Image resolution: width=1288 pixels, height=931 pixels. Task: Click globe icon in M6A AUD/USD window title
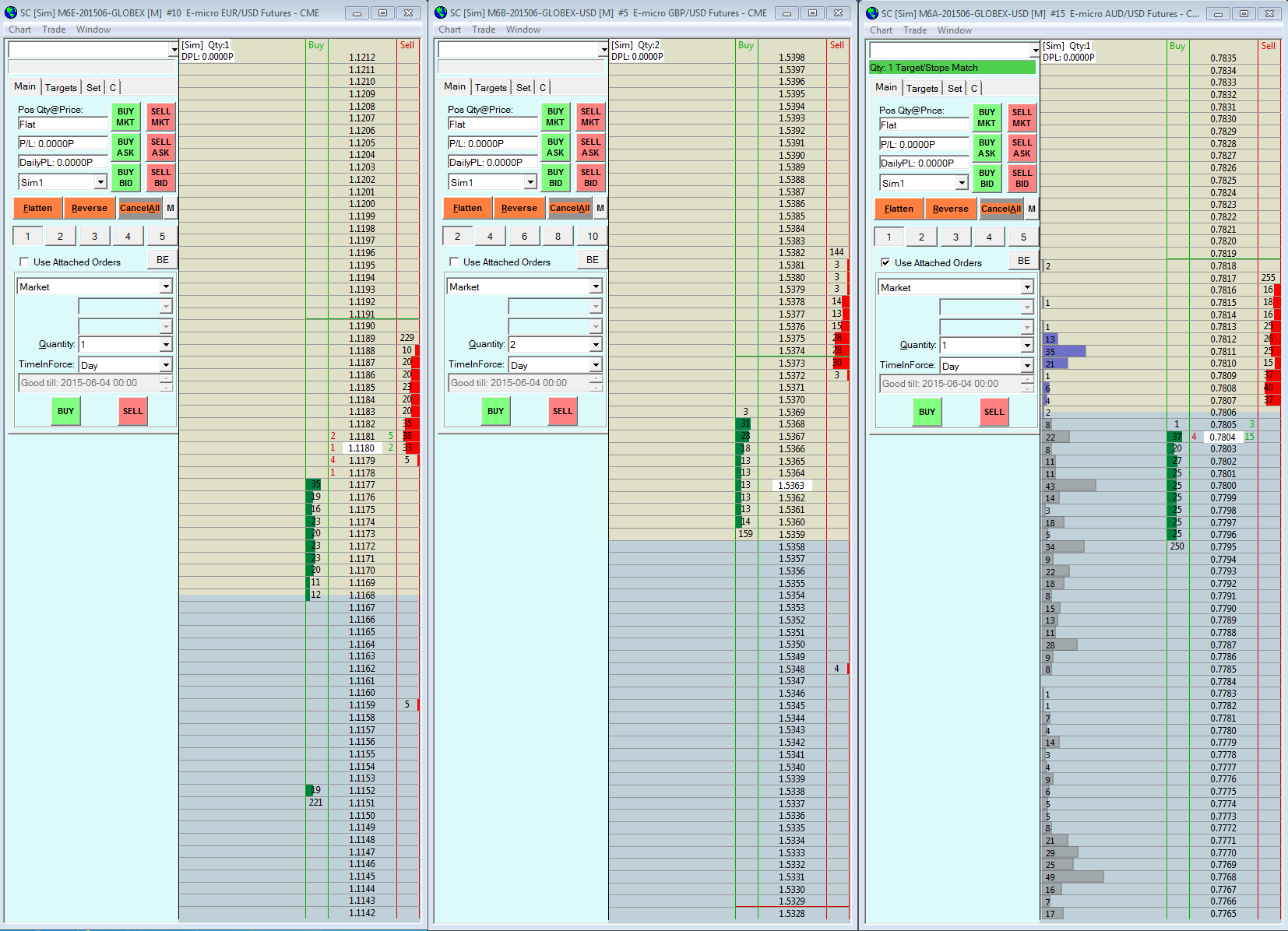coord(872,13)
